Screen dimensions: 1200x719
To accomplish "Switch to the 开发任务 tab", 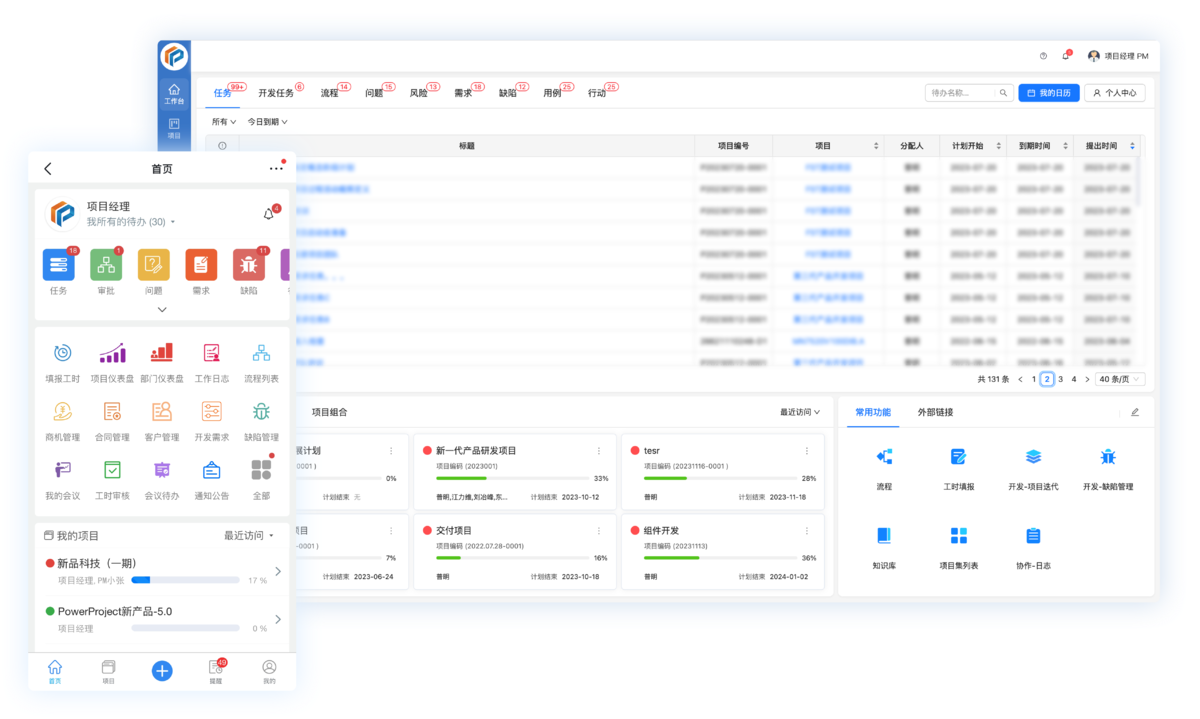I will coord(277,92).
